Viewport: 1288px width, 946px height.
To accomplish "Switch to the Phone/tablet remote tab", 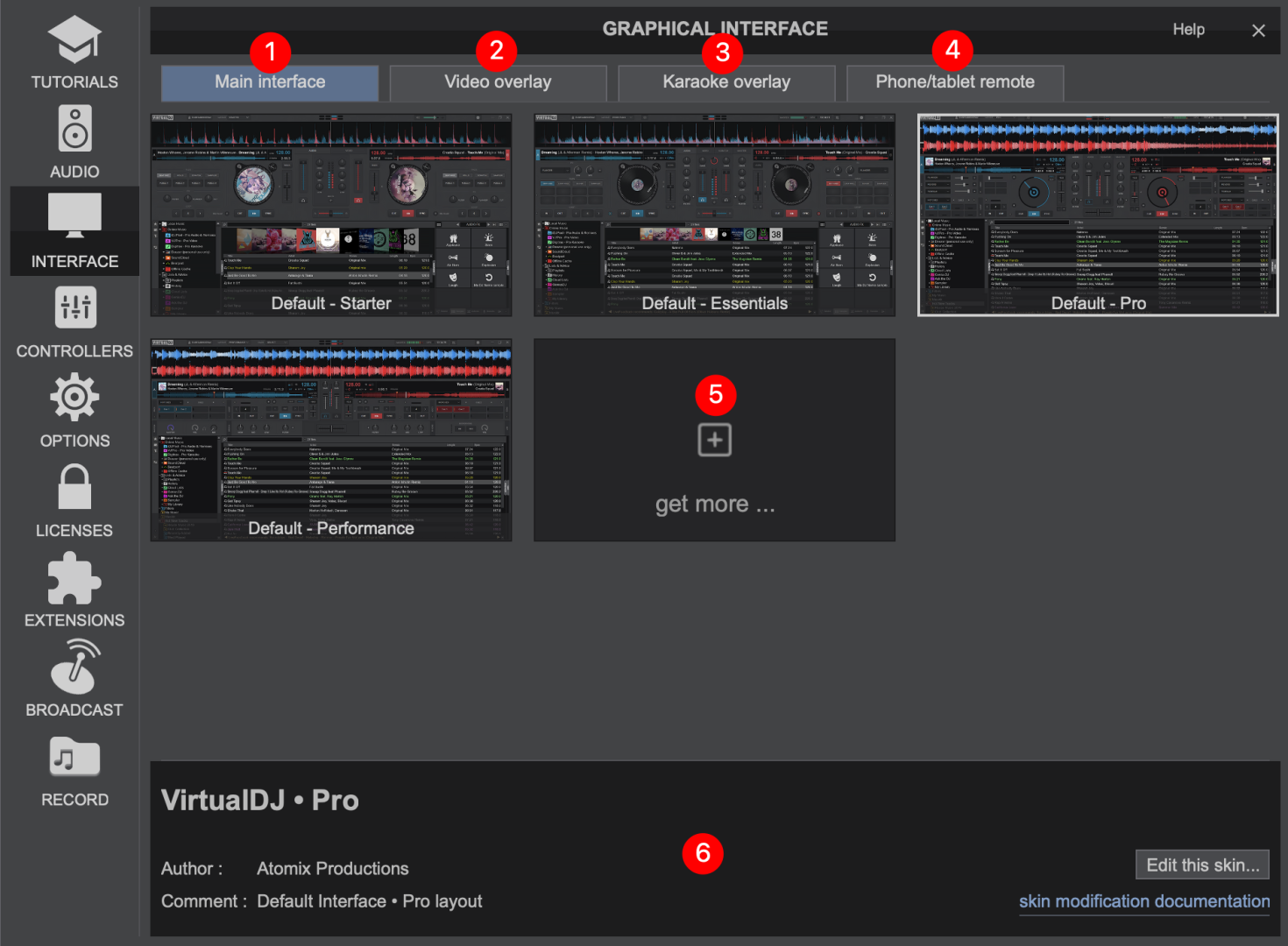I will click(955, 82).
